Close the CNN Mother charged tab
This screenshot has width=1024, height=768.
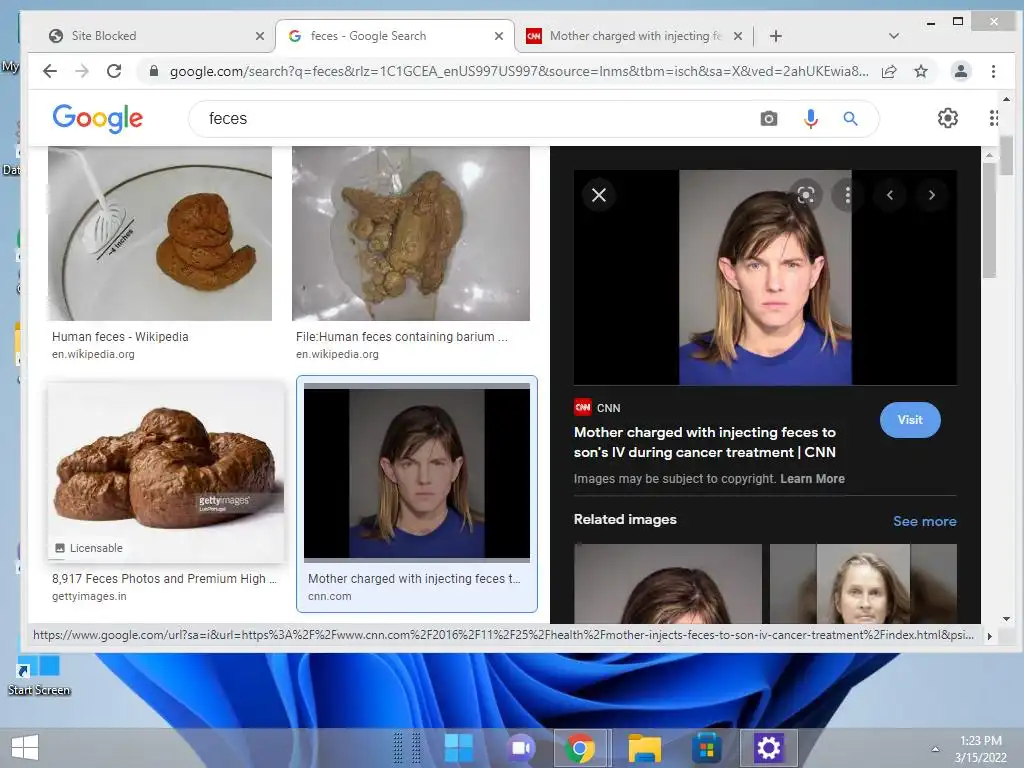point(738,37)
